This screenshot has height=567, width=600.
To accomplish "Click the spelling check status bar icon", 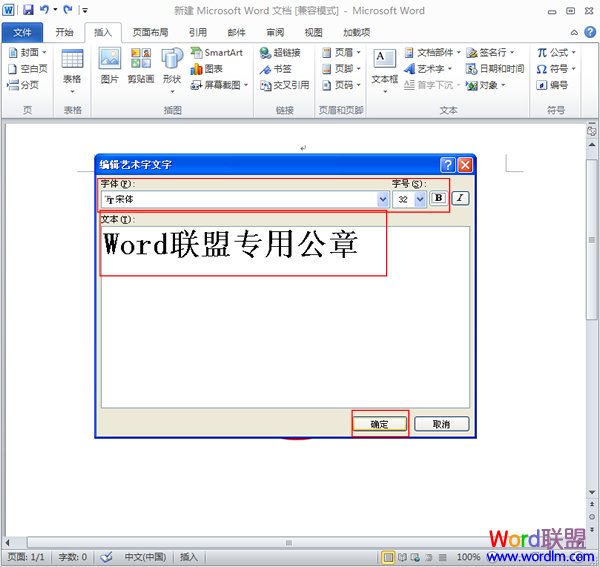I will point(106,557).
